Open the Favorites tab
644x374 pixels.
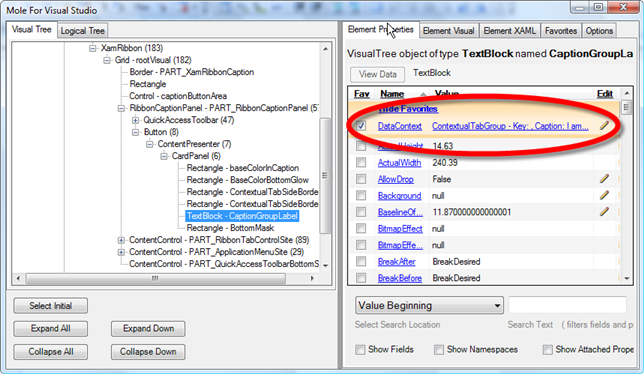(x=561, y=31)
